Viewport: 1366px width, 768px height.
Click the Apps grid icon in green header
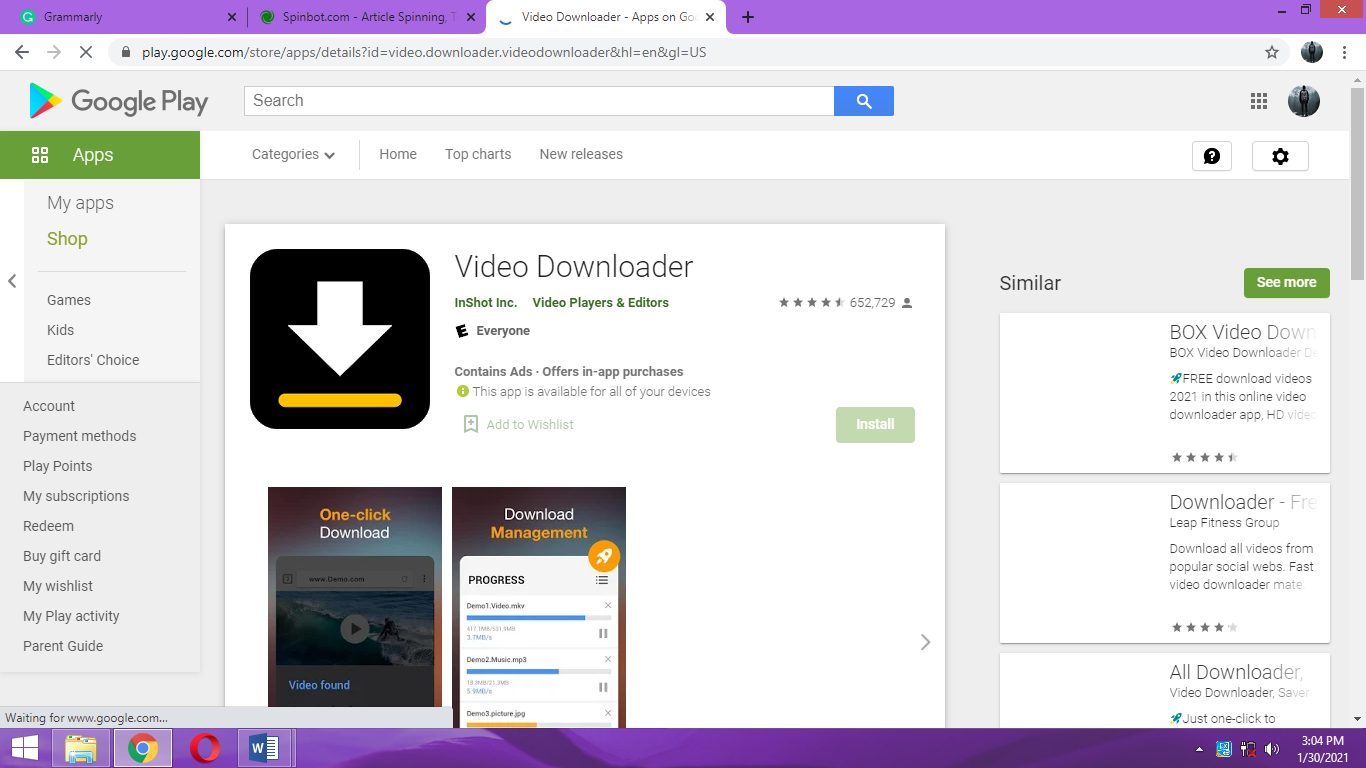(x=40, y=155)
